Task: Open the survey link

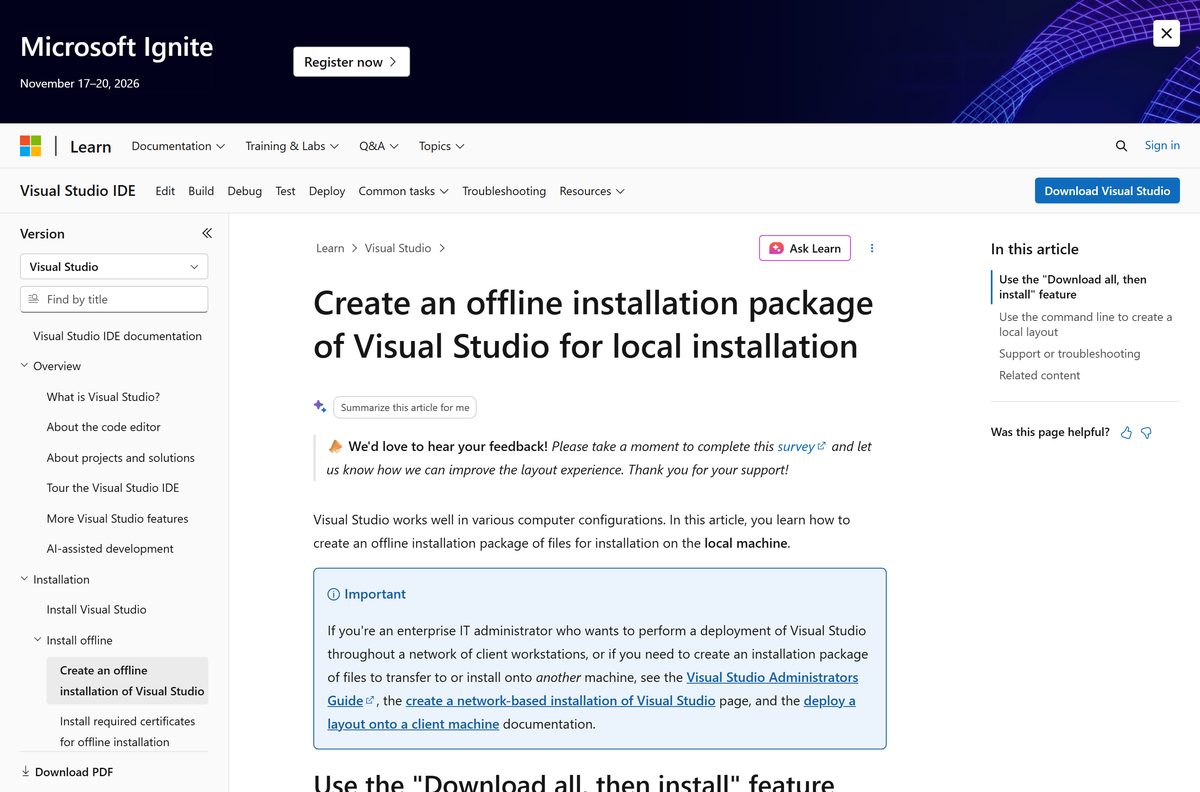Action: pyautogui.click(x=802, y=446)
